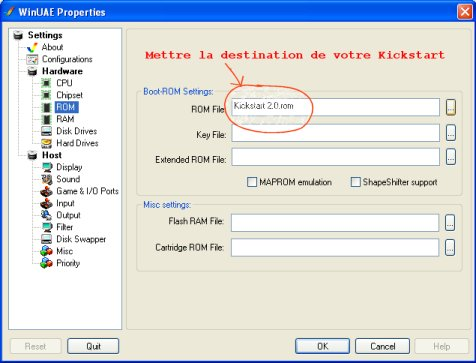The height and width of the screenshot is (363, 476).
Task: Browse for Cartridge ROM File
Action: coord(450,248)
